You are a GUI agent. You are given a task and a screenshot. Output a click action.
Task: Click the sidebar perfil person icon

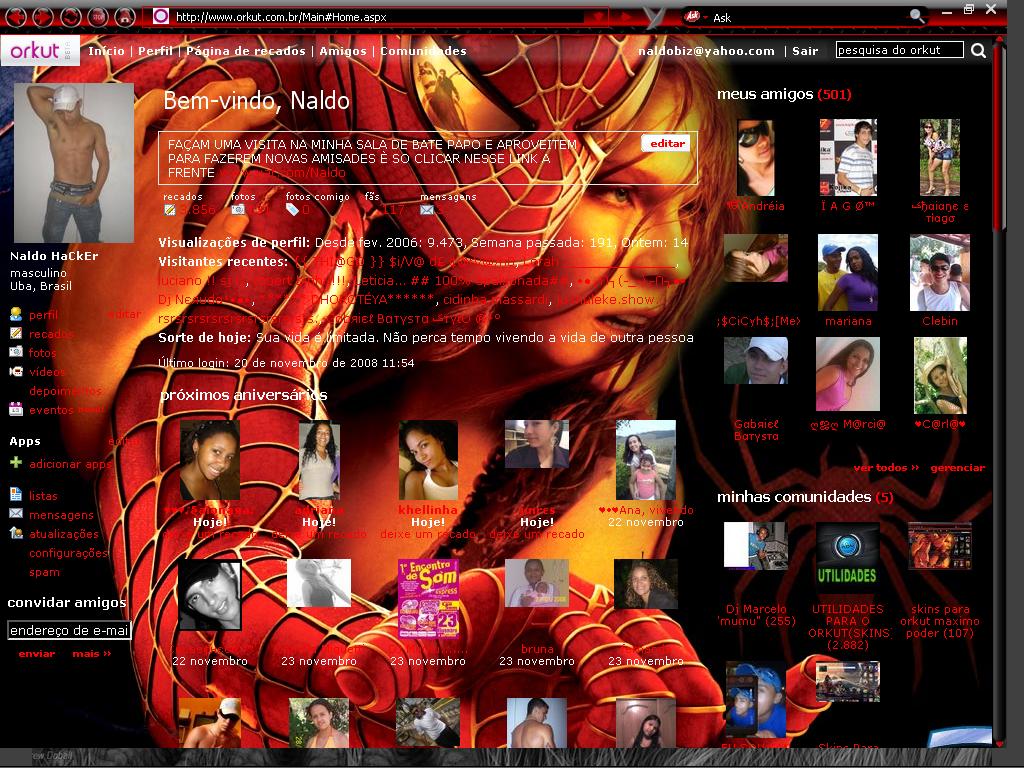pyautogui.click(x=16, y=314)
